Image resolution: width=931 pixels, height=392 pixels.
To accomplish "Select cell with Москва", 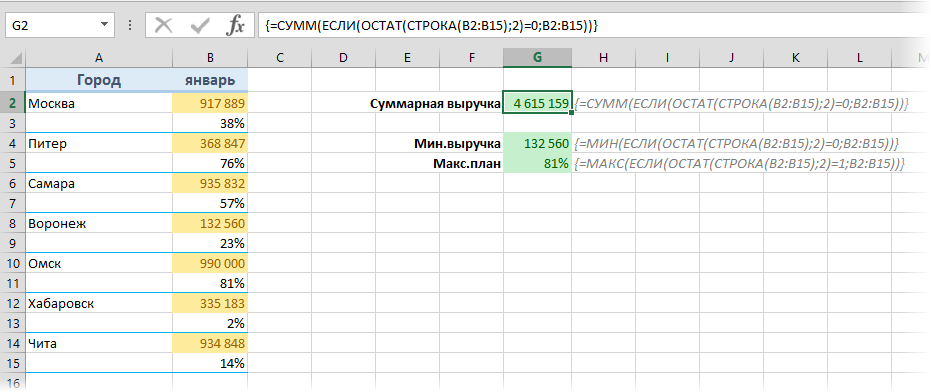I will tap(99, 103).
